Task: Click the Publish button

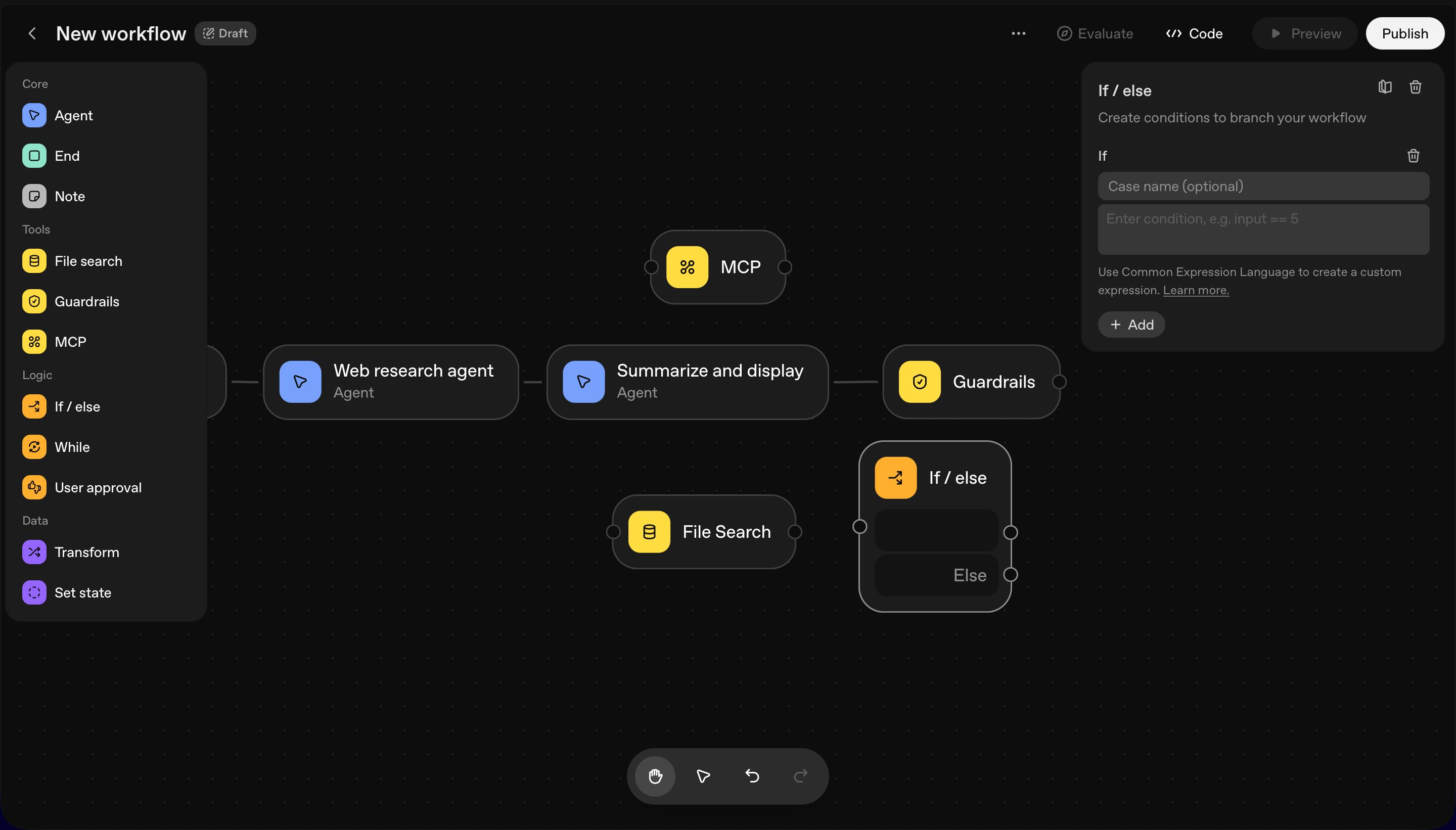Action: point(1404,34)
